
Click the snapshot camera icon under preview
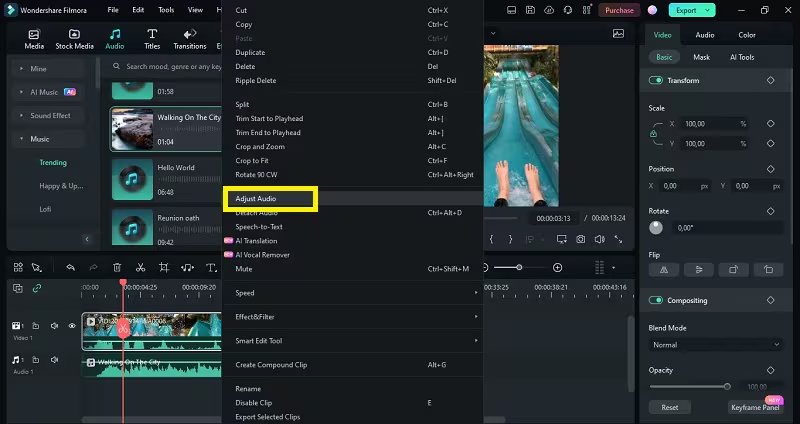click(581, 239)
